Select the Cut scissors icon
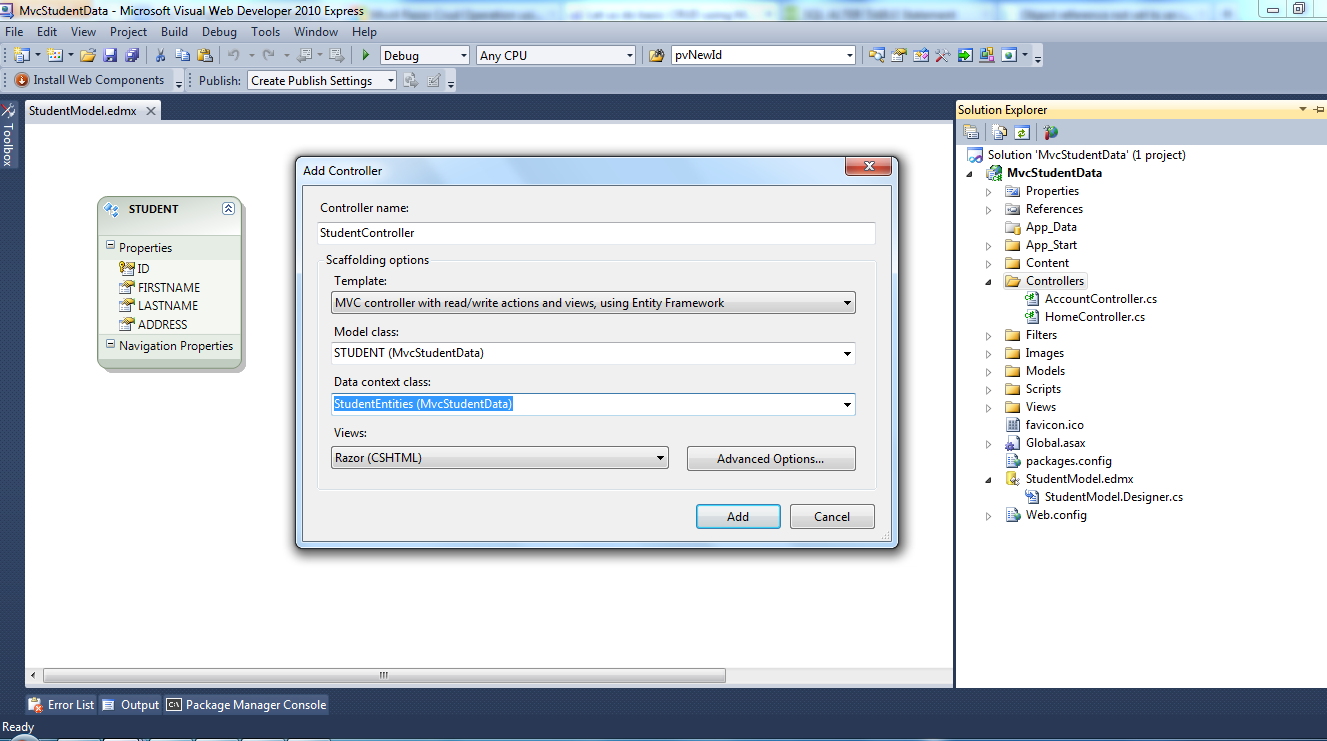This screenshot has height=741, width=1327. (160, 55)
